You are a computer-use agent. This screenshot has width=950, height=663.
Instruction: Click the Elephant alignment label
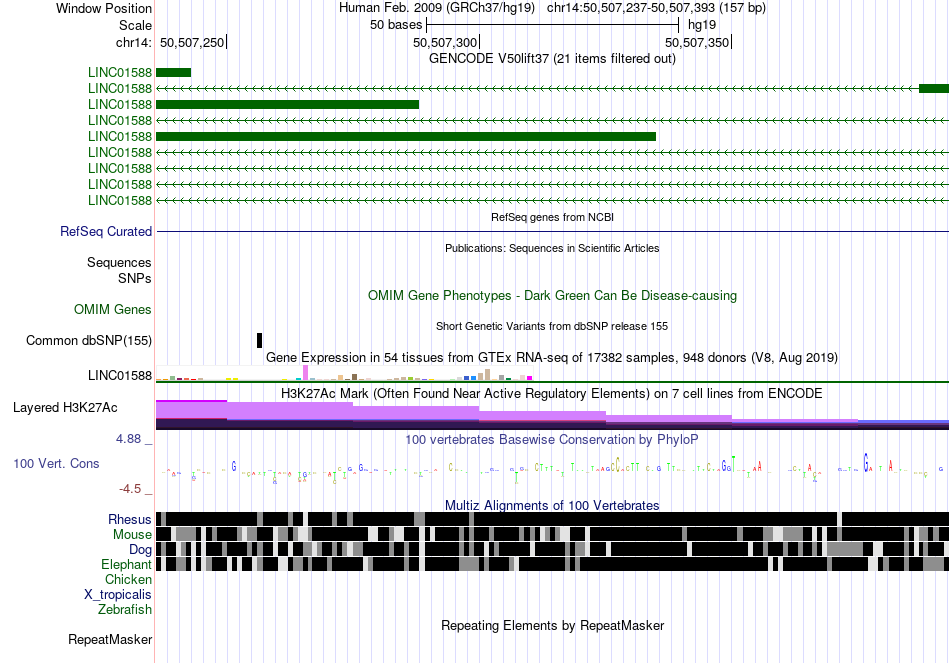[127, 565]
